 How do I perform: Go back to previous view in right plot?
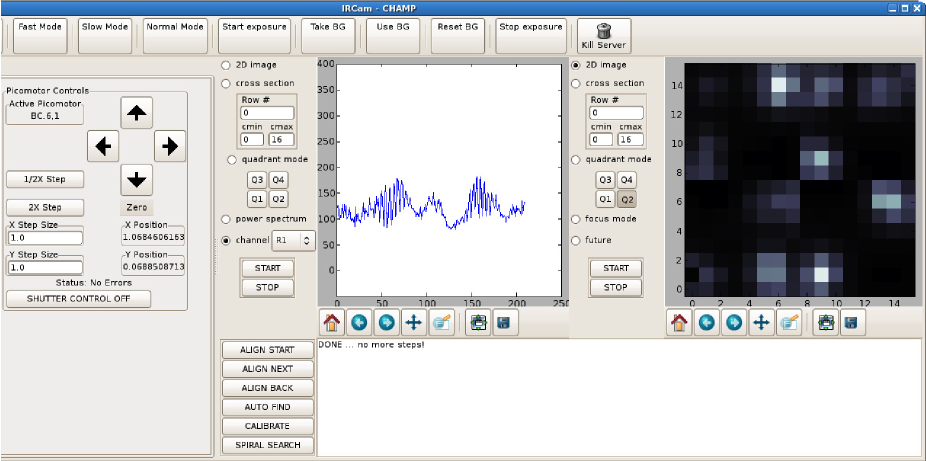(706, 323)
